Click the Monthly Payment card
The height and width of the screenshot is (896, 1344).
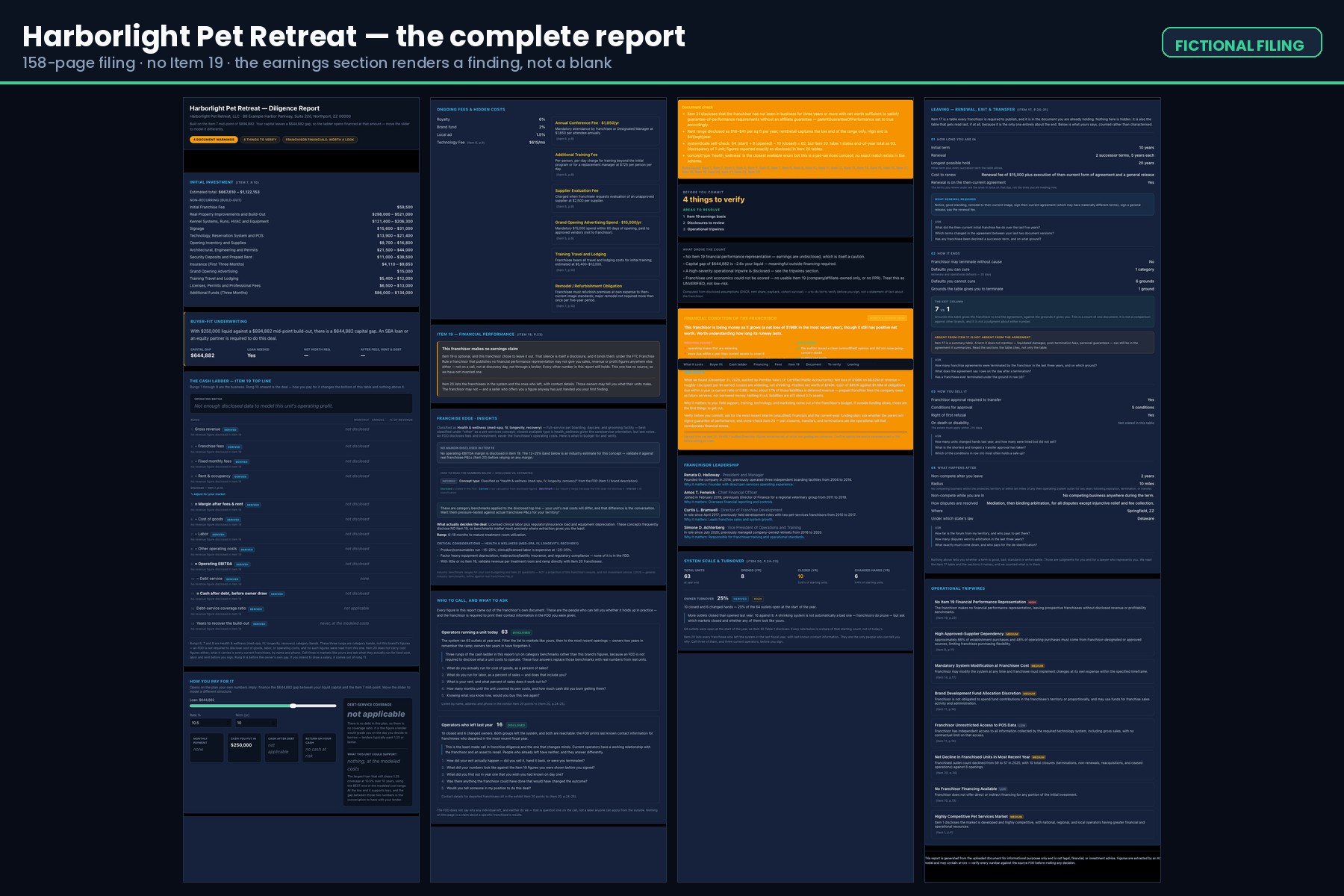207,747
